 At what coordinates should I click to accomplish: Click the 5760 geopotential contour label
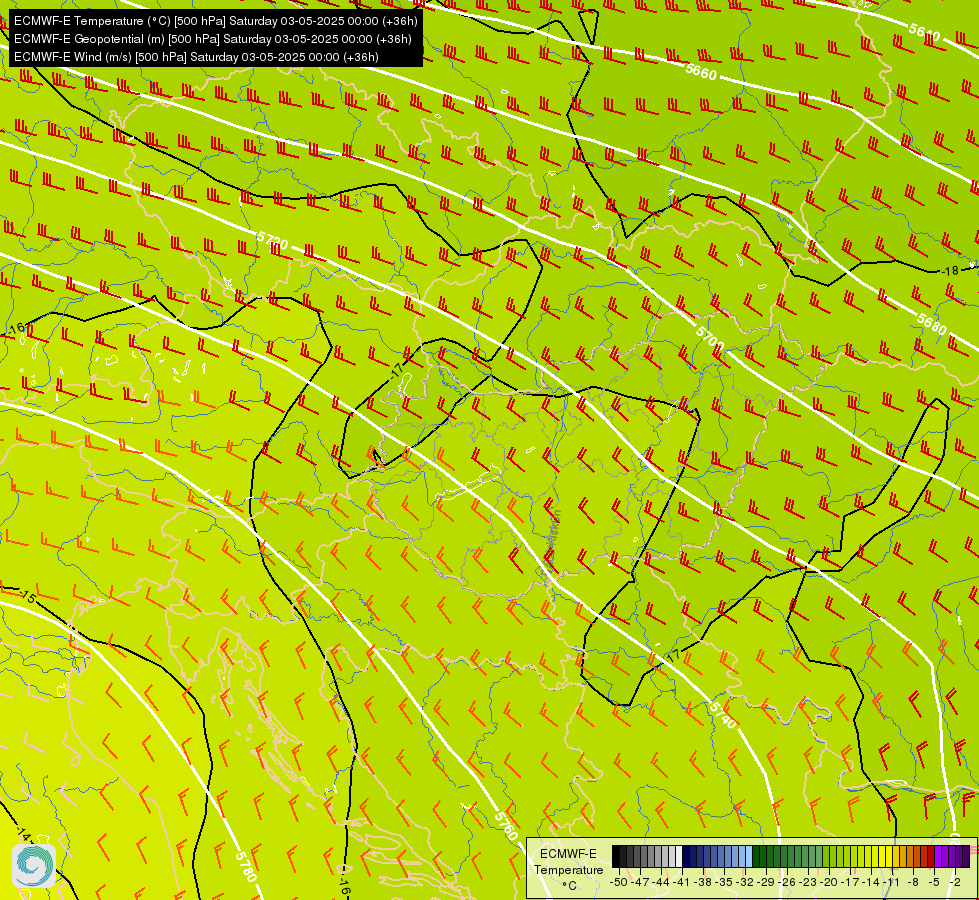click(x=506, y=826)
